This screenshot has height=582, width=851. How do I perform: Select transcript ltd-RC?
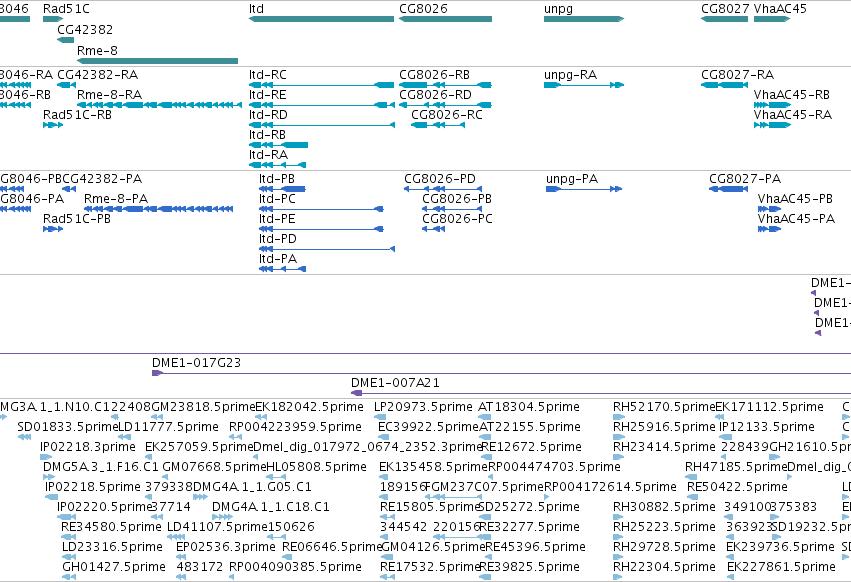[321, 85]
